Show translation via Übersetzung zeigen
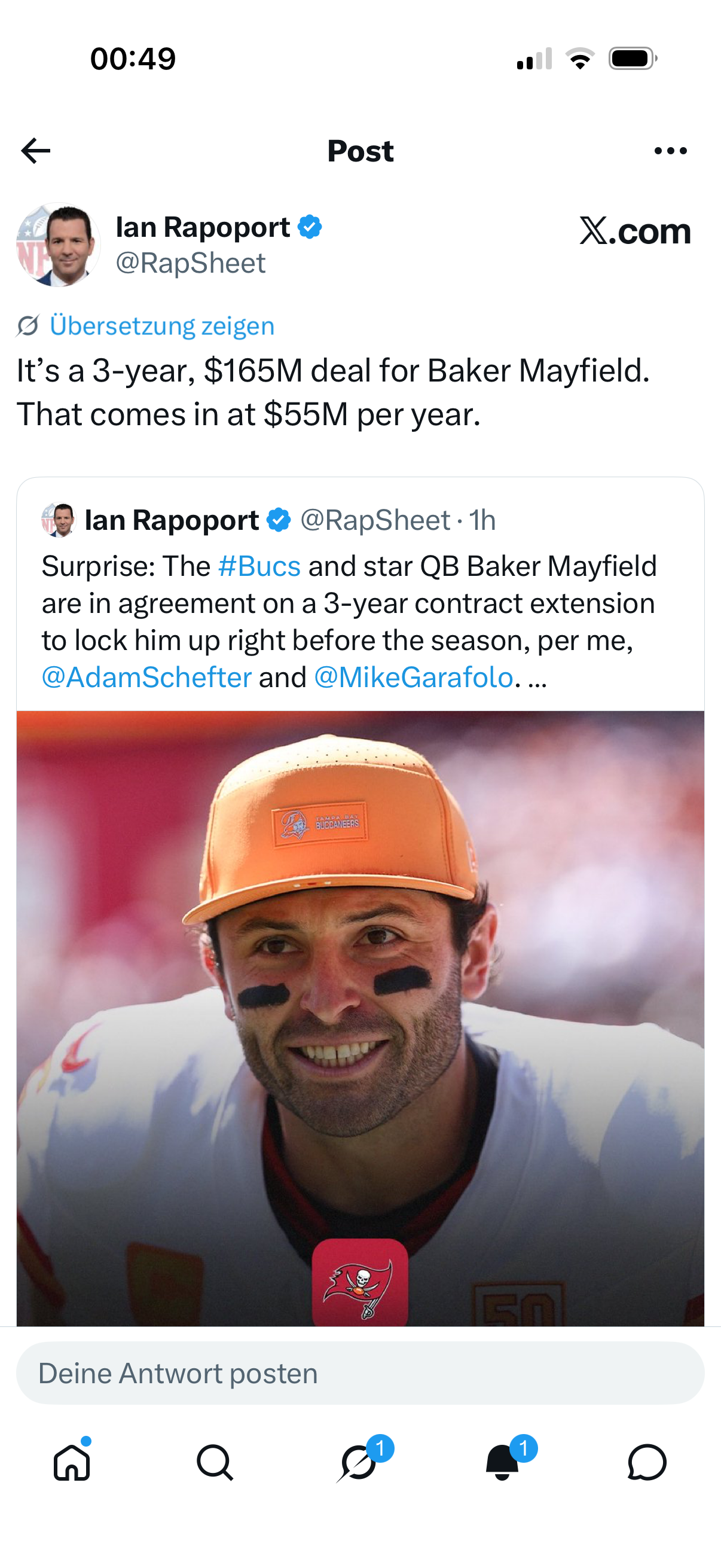The height and width of the screenshot is (1568, 721). coord(162,326)
